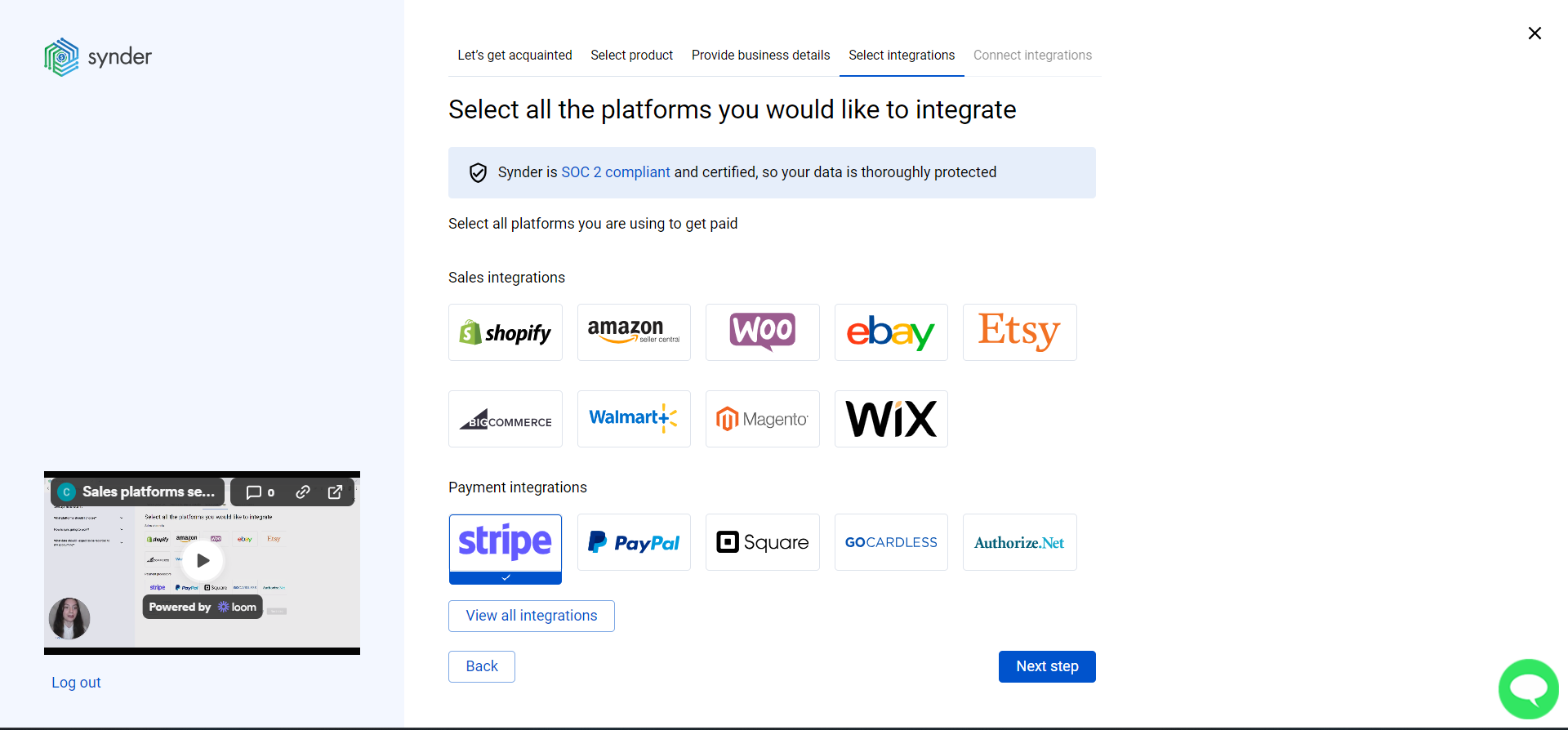Select the Amazon Seller Central integration

pos(634,332)
